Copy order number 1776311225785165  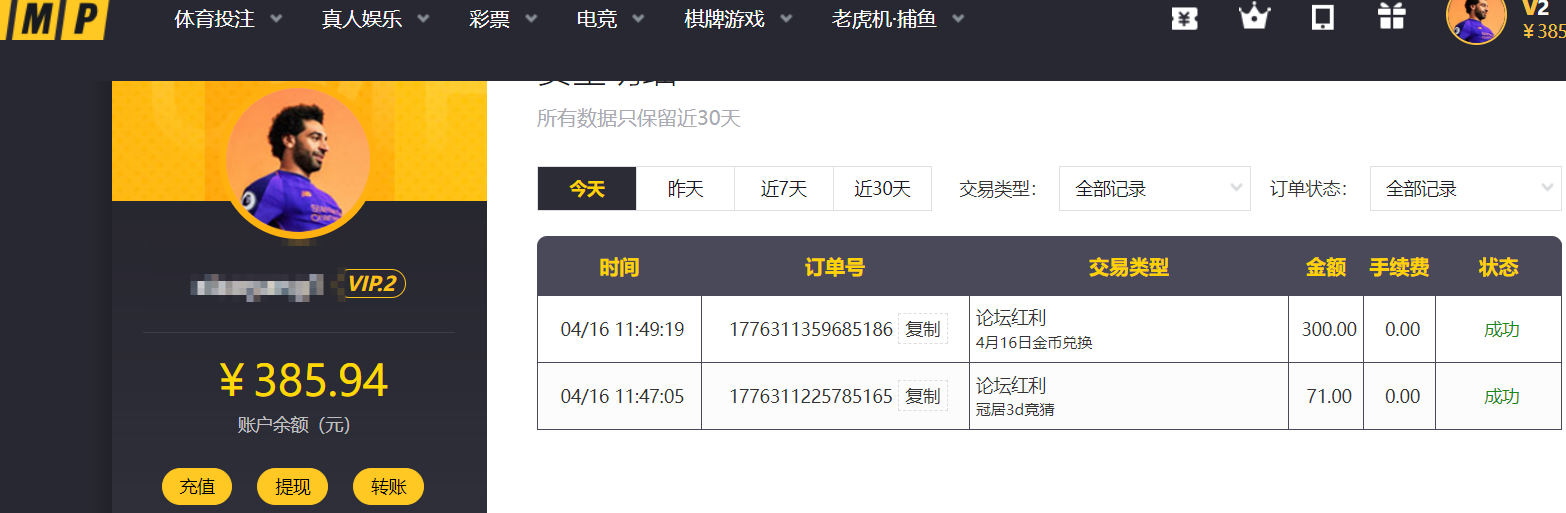click(x=923, y=396)
